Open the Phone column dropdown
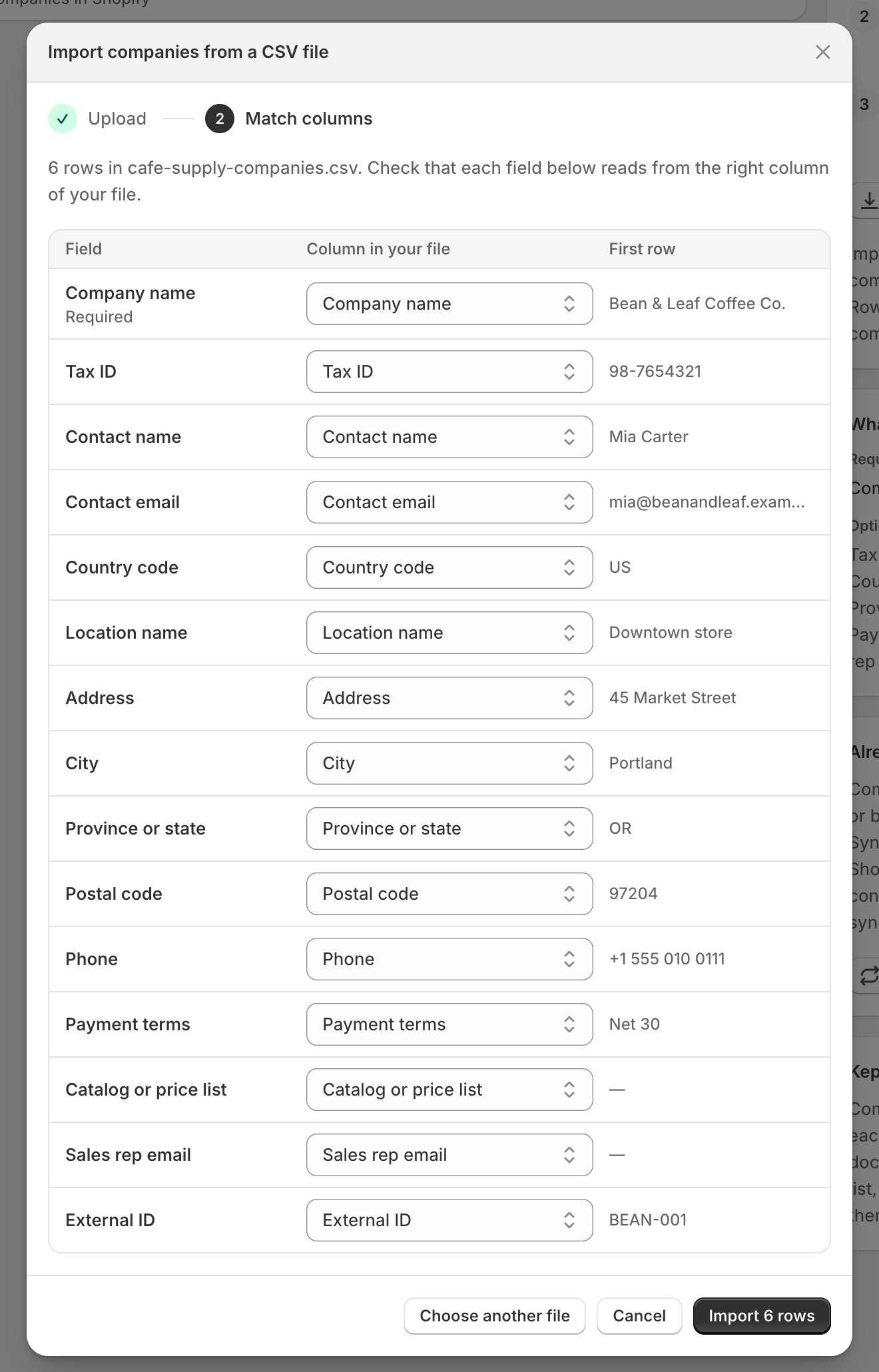879x1372 pixels. click(449, 959)
